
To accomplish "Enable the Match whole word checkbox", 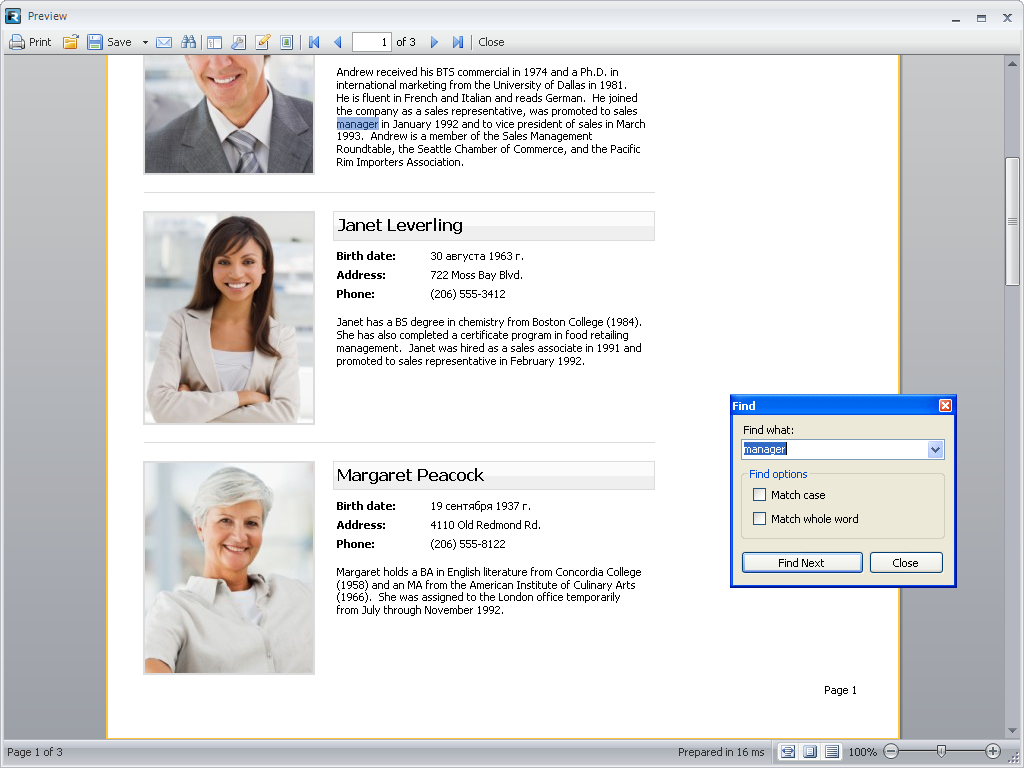I will point(759,519).
